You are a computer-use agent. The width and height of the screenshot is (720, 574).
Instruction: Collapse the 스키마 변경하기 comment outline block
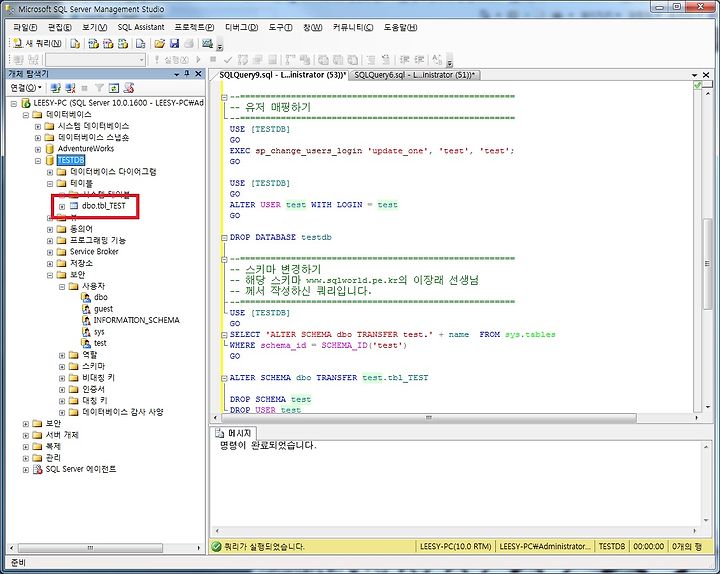coord(224,259)
